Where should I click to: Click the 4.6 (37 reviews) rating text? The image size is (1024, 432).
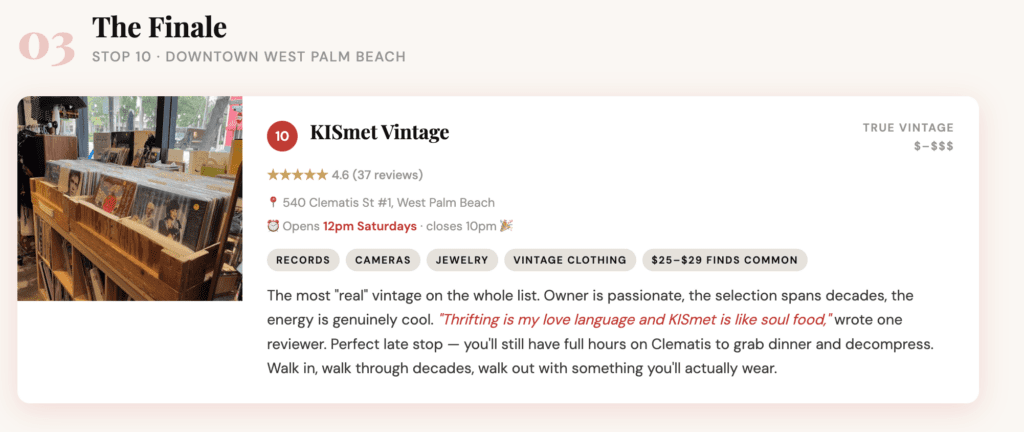[x=377, y=175]
